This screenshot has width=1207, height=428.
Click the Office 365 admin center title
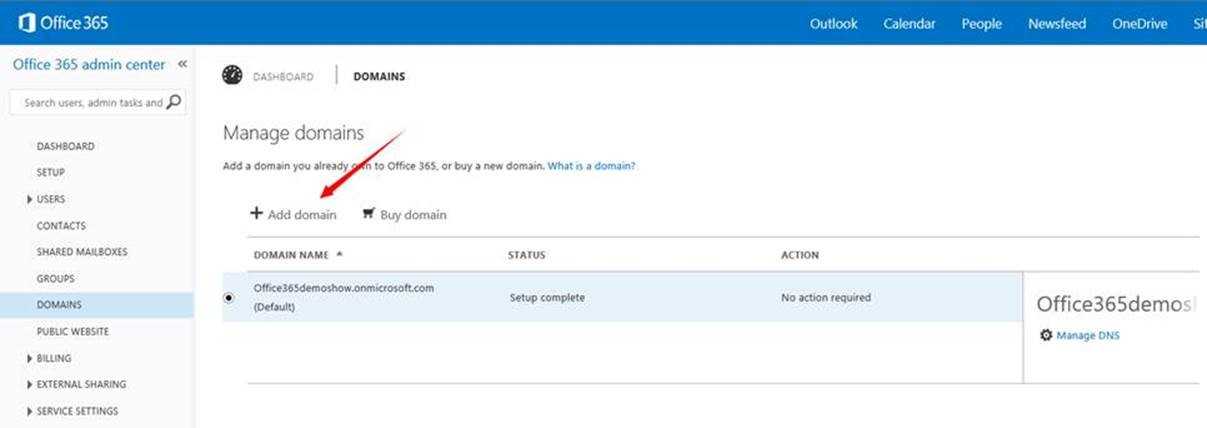[x=89, y=64]
